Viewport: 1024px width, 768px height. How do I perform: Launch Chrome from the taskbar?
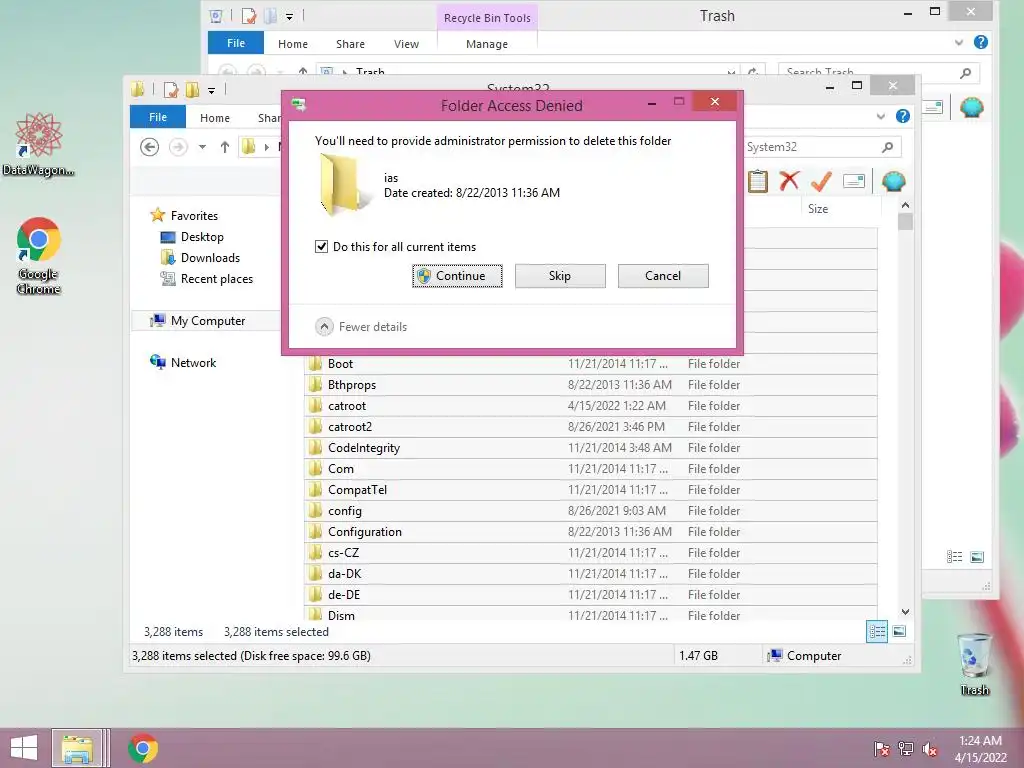click(x=142, y=748)
